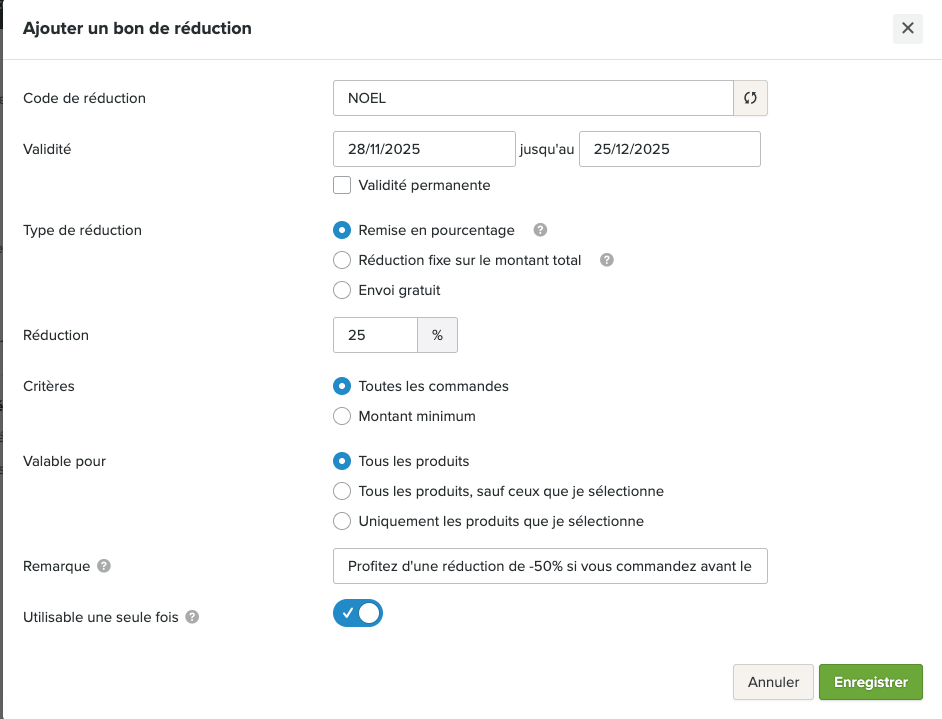This screenshot has height=719, width=942.
Task: Select Tous les produits, sauf ceux sélectionnés
Action: coord(342,491)
